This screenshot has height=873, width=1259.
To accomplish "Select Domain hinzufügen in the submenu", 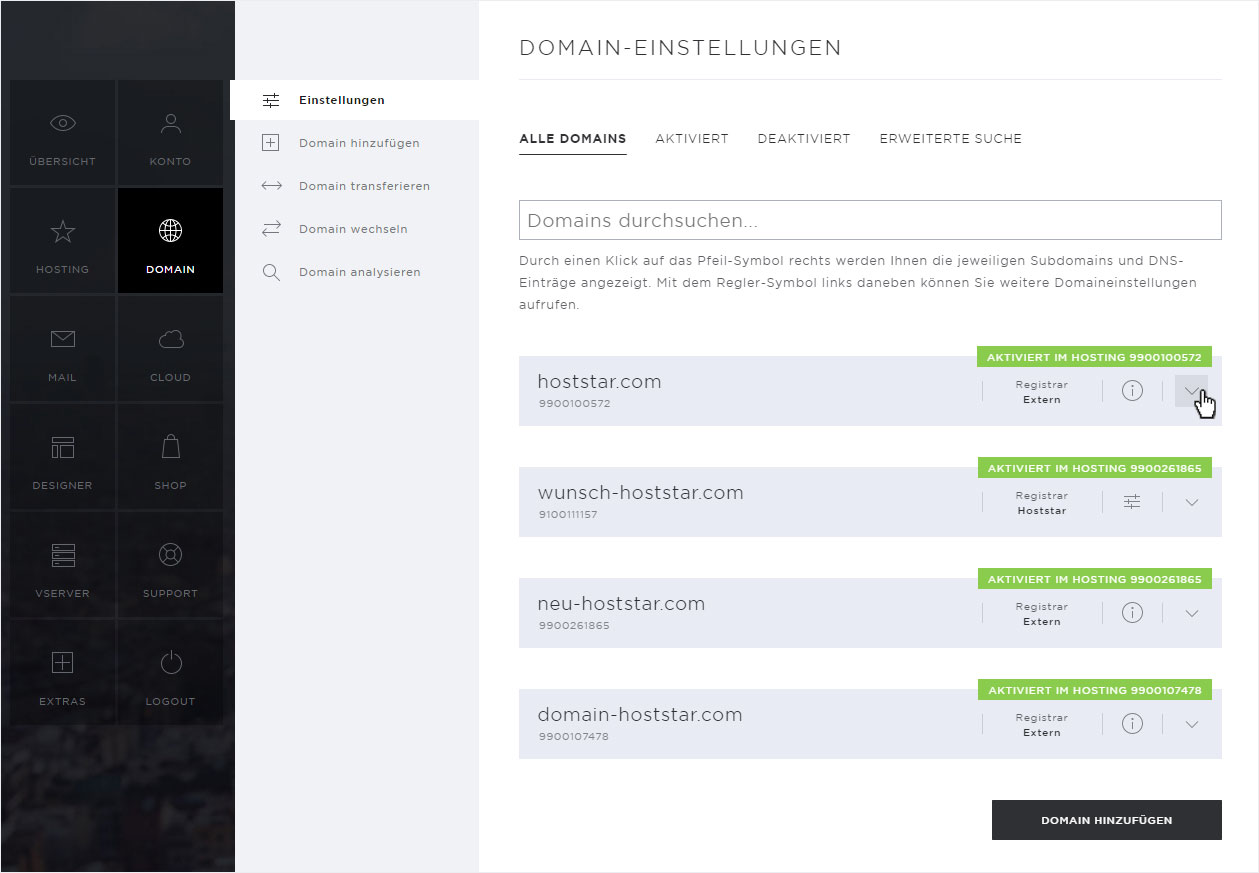I will pyautogui.click(x=359, y=143).
